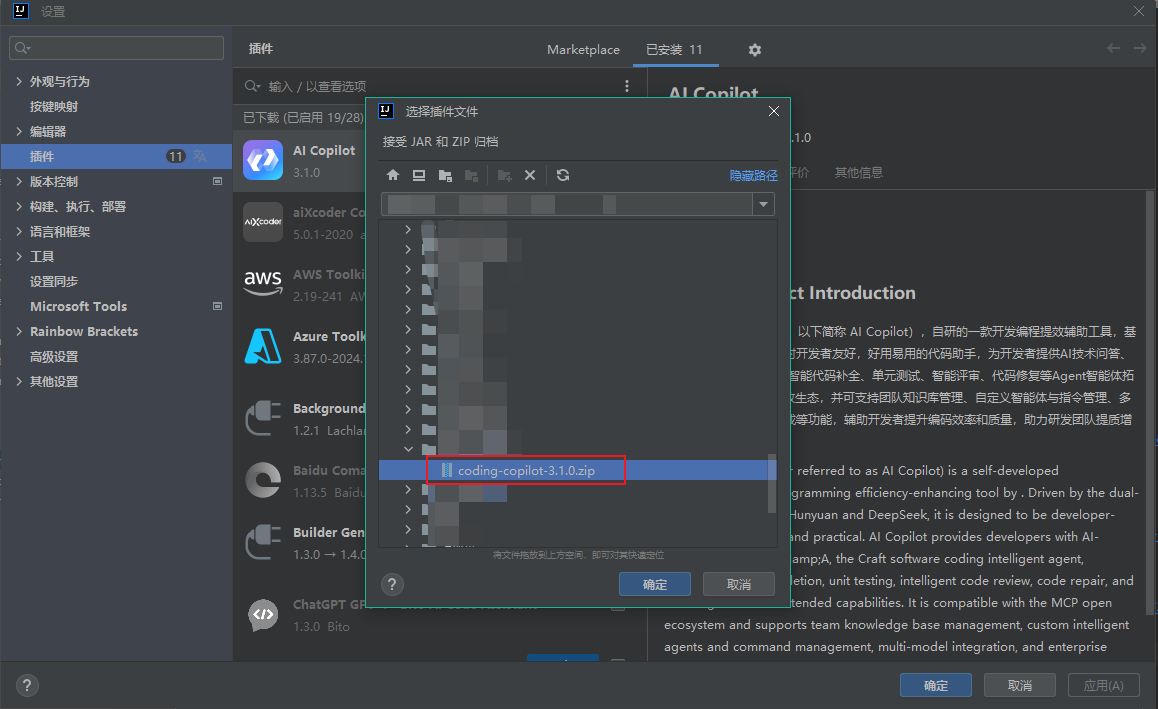Click the new folder icon in file chooser
The image size is (1158, 709).
click(504, 175)
